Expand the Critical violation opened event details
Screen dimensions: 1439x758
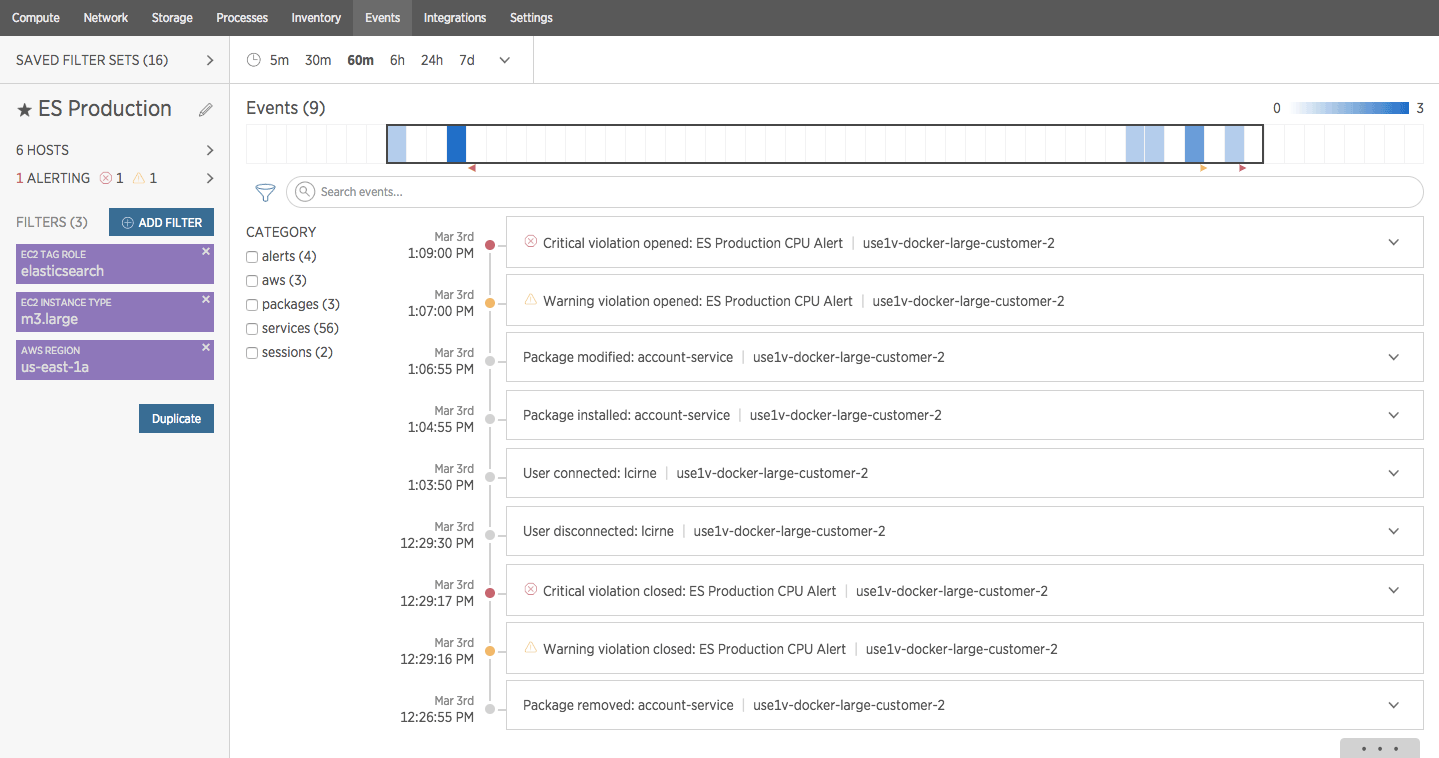tap(1394, 242)
